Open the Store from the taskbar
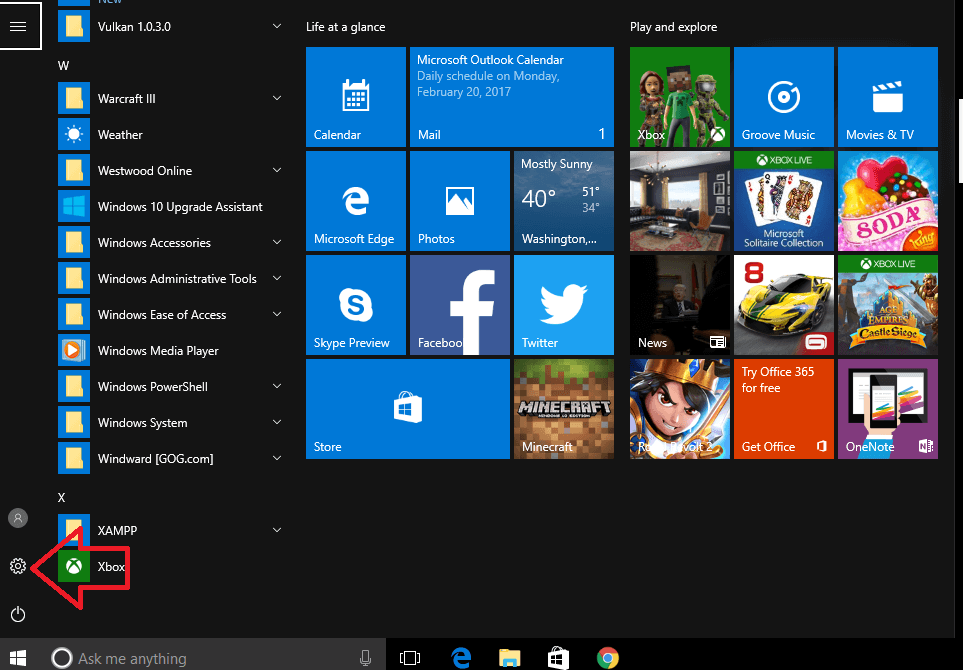Image resolution: width=963 pixels, height=670 pixels. 558,658
